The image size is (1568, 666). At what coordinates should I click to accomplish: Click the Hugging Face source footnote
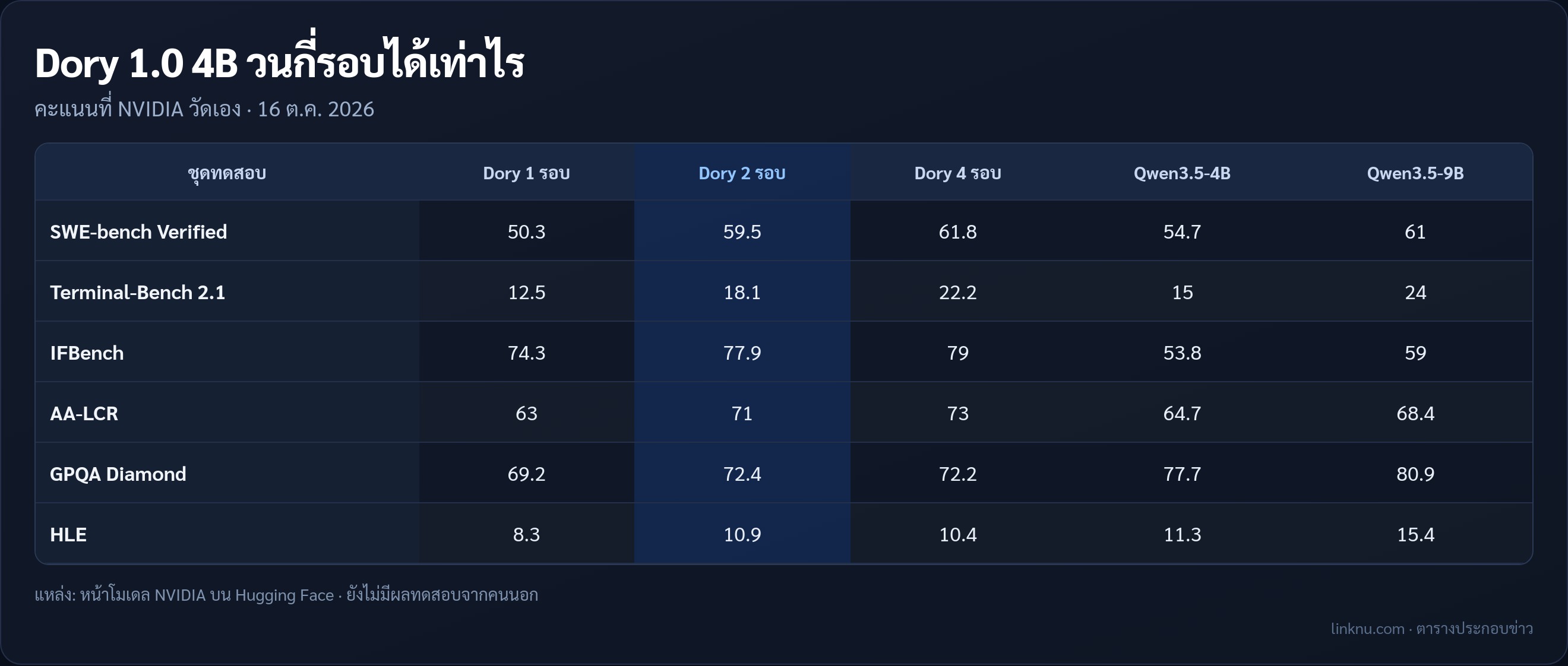[x=286, y=595]
